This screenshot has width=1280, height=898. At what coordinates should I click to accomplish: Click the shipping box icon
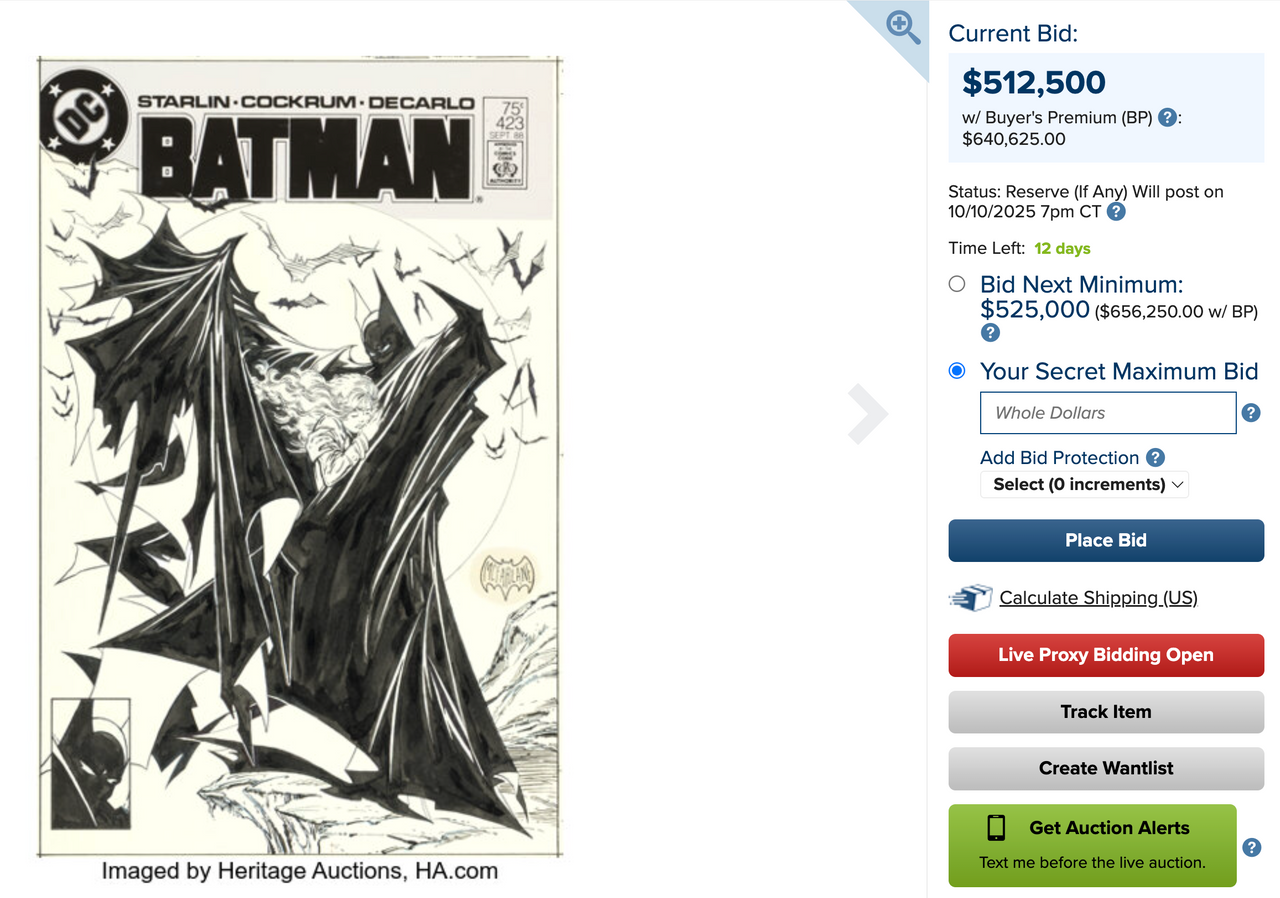click(x=970, y=598)
